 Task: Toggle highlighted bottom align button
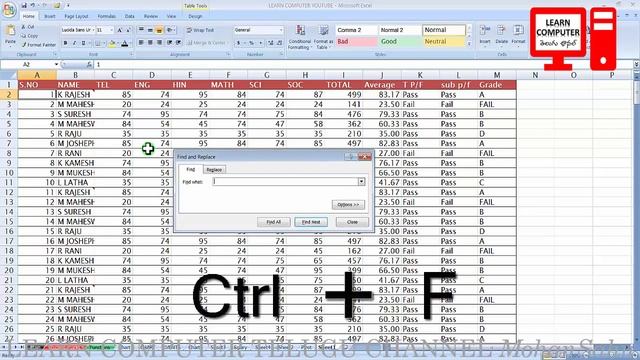coord(159,30)
